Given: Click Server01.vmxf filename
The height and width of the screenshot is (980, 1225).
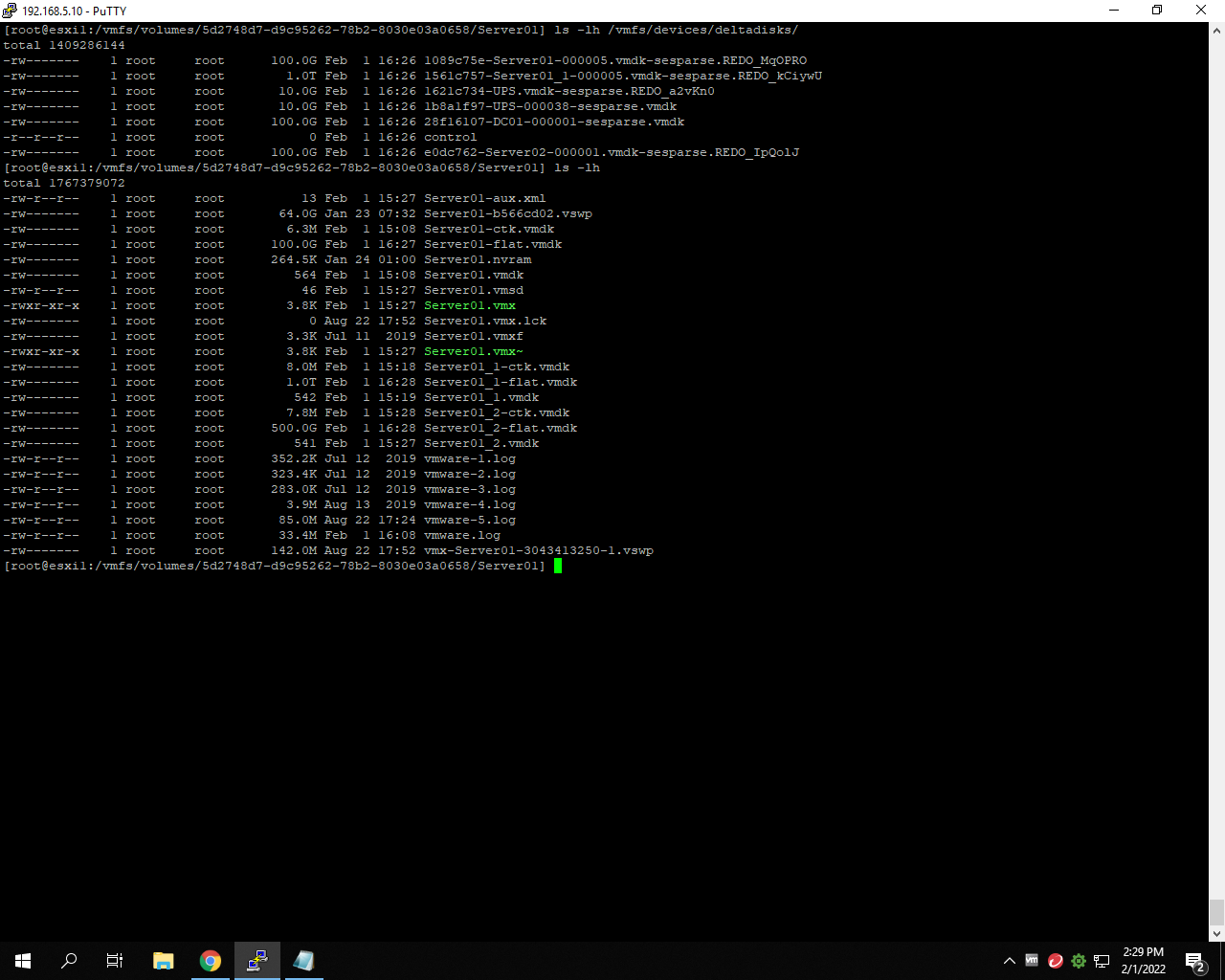Looking at the screenshot, I should 474,336.
